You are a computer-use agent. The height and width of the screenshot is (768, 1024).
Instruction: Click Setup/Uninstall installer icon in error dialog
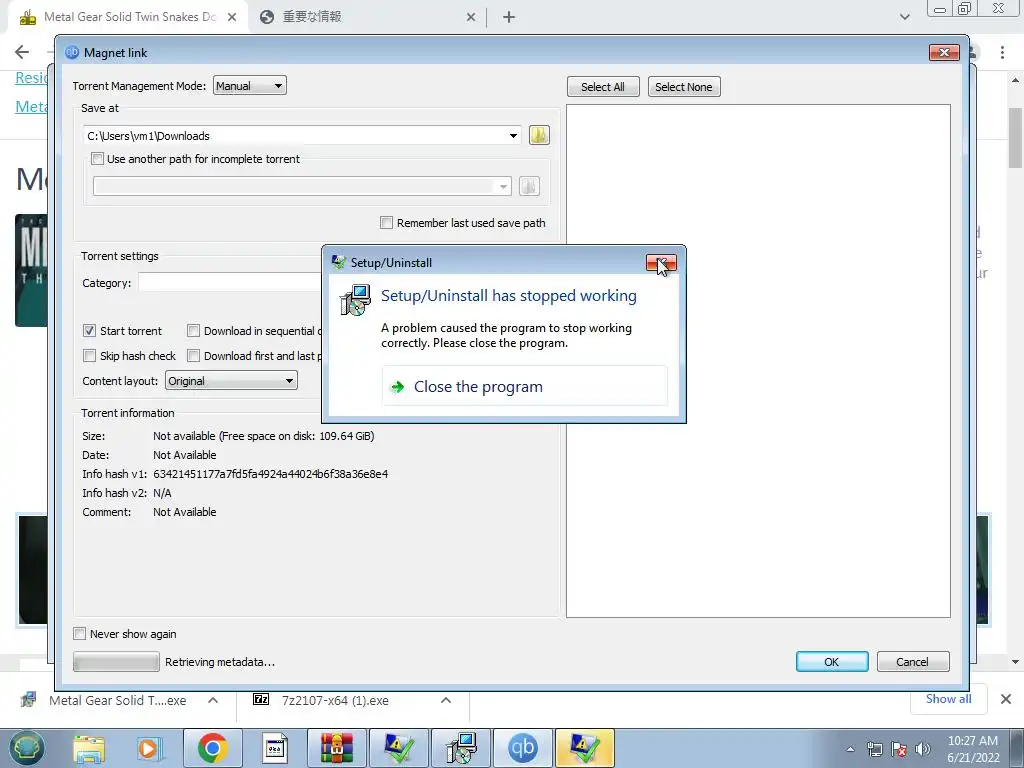click(355, 300)
